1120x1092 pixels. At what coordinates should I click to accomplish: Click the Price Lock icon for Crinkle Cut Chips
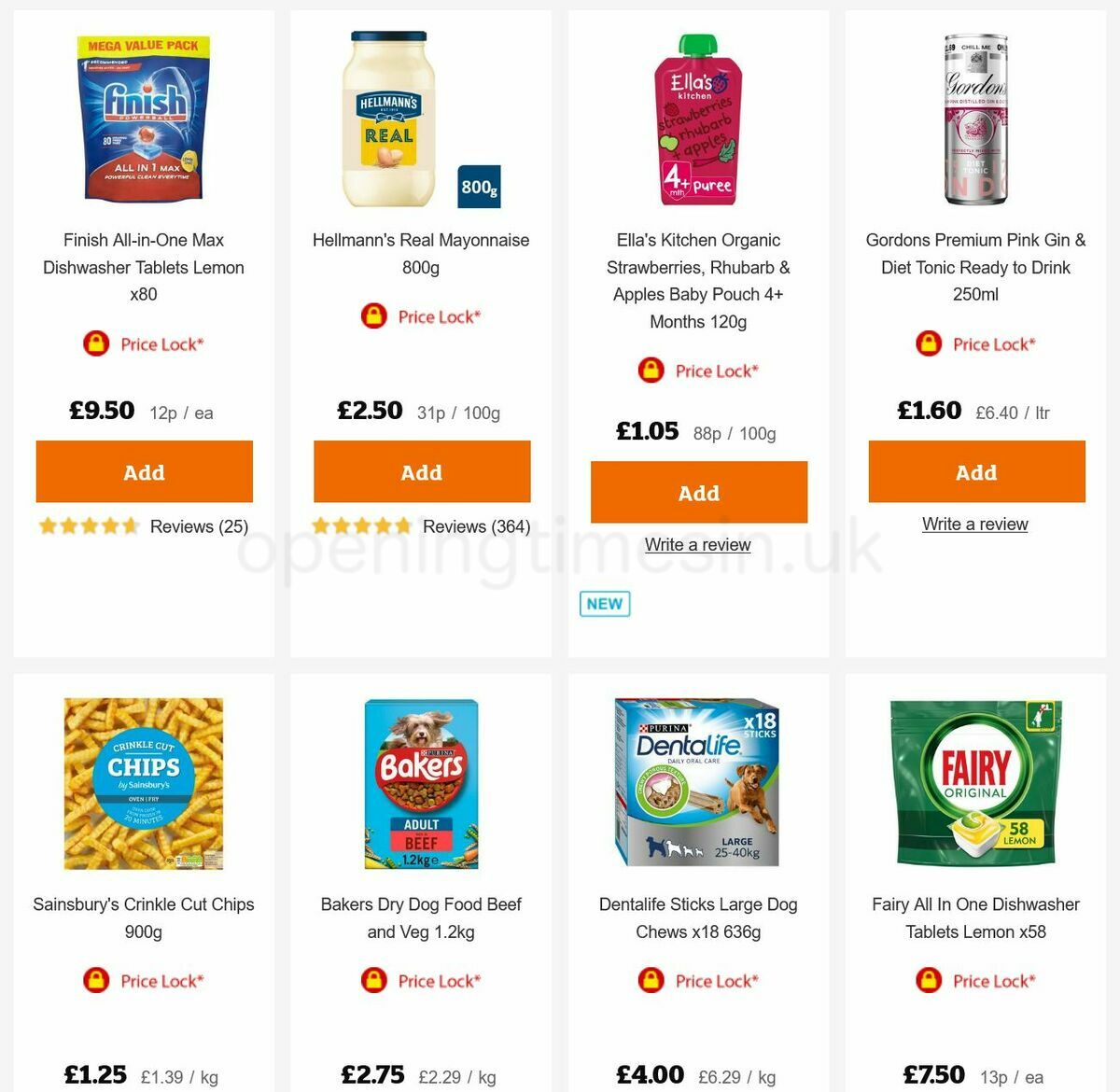pyautogui.click(x=97, y=981)
